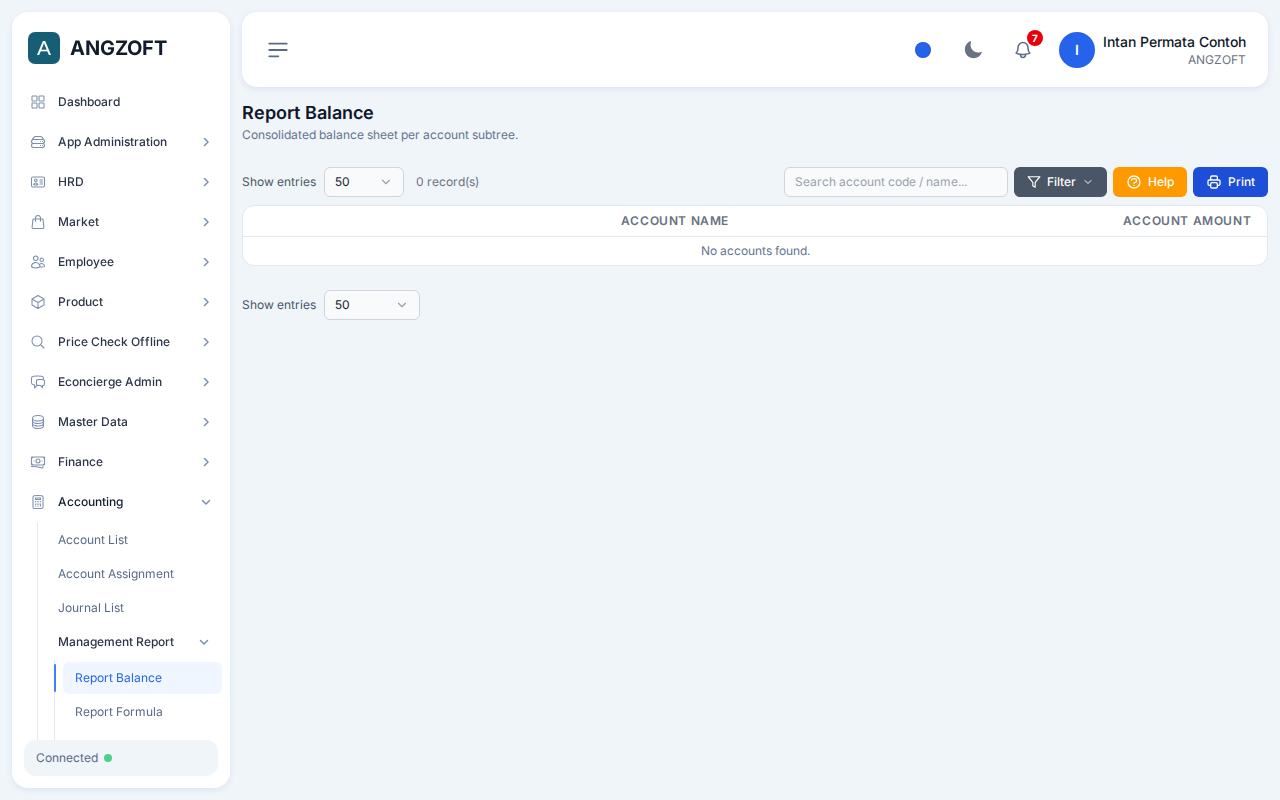
Task: Click the ACCOUNT NAME column header
Action: click(x=675, y=221)
